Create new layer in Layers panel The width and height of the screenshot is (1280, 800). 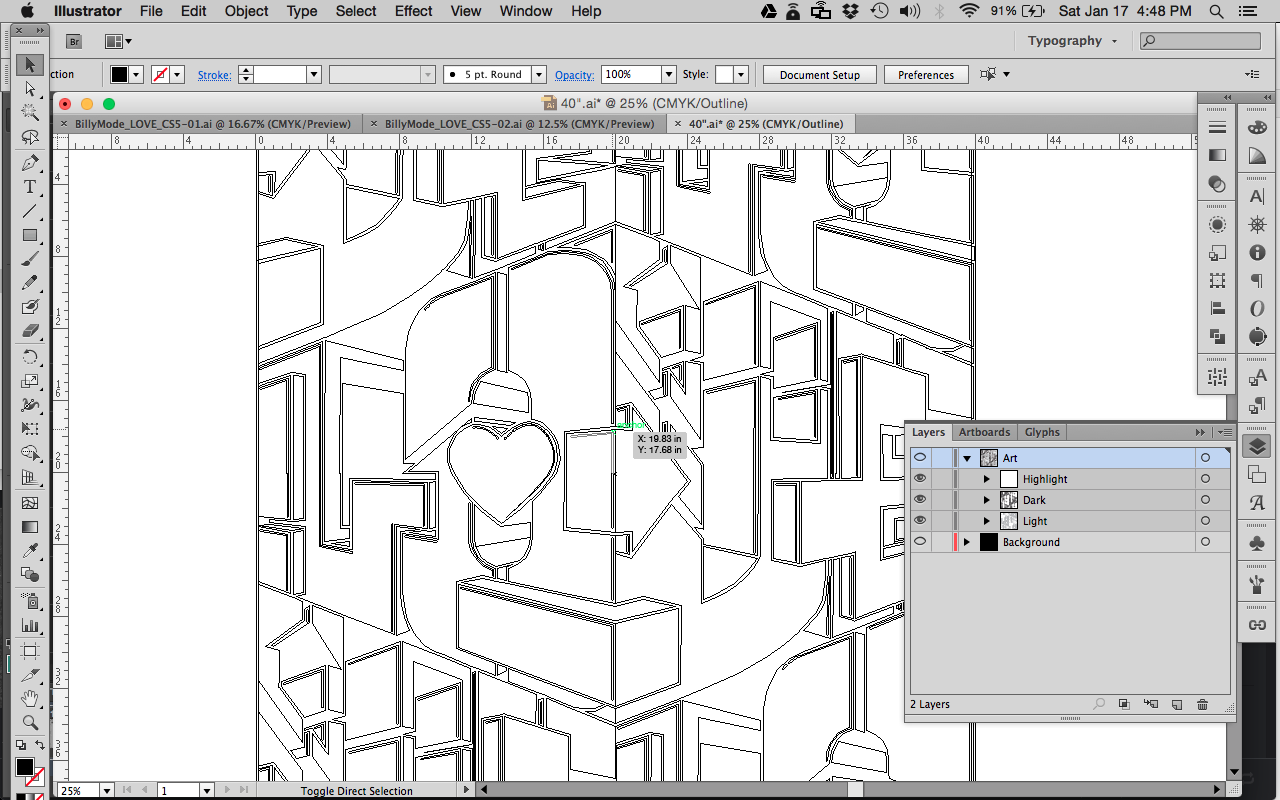pos(1177,704)
